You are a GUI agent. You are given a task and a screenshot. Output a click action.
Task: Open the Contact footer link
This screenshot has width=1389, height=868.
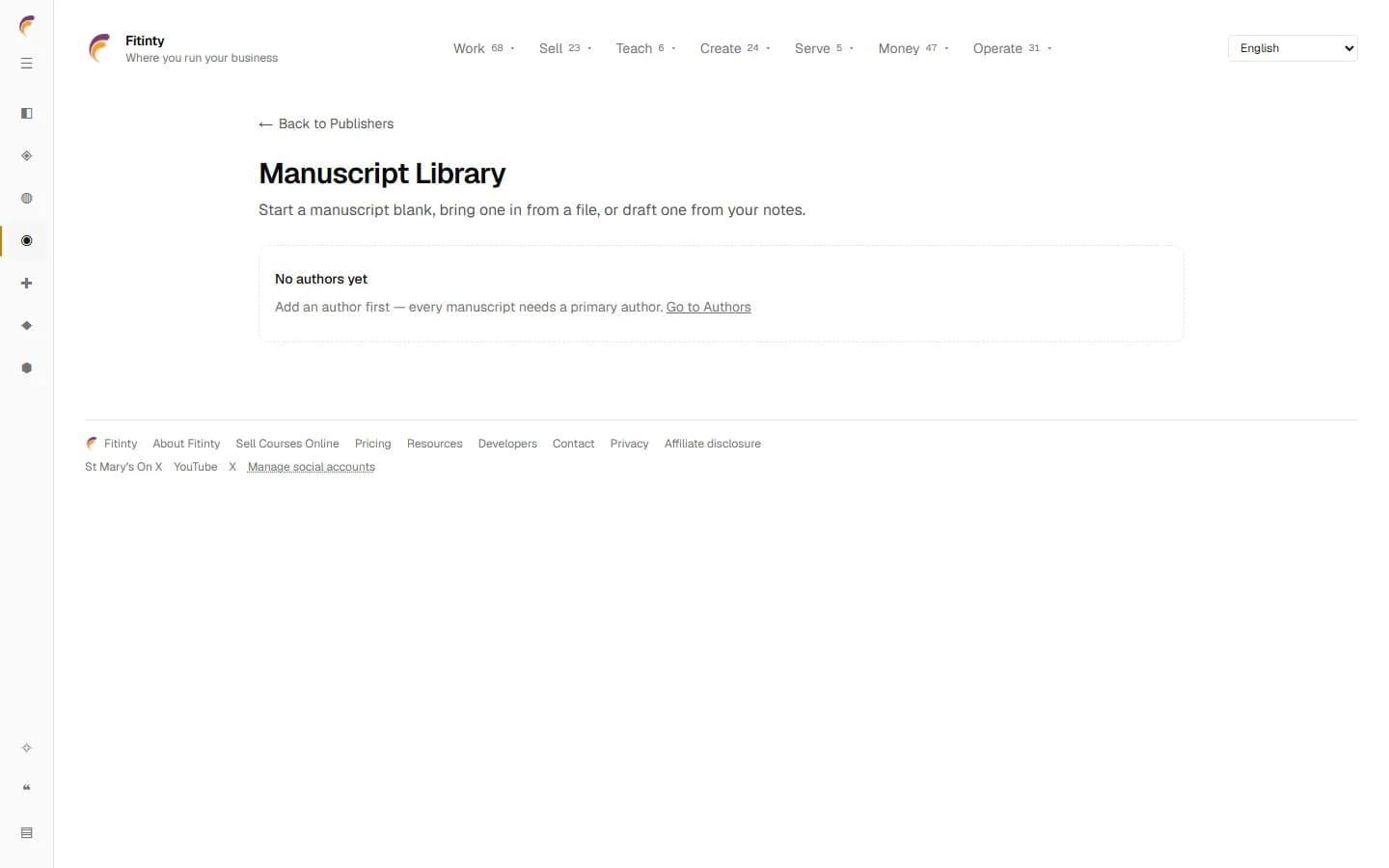tap(573, 444)
